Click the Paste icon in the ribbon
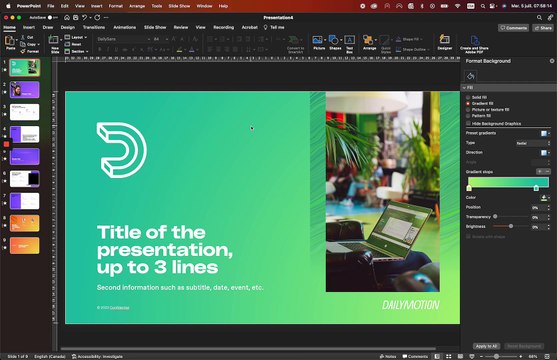Image resolution: width=557 pixels, height=360 pixels. [x=10, y=41]
